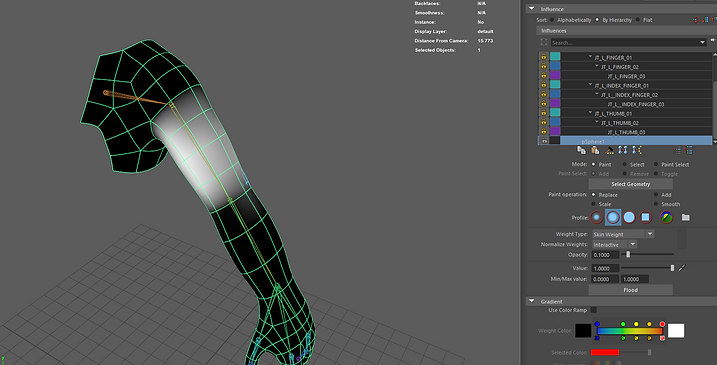
Task: Choose Scale paint operation
Action: coord(594,204)
